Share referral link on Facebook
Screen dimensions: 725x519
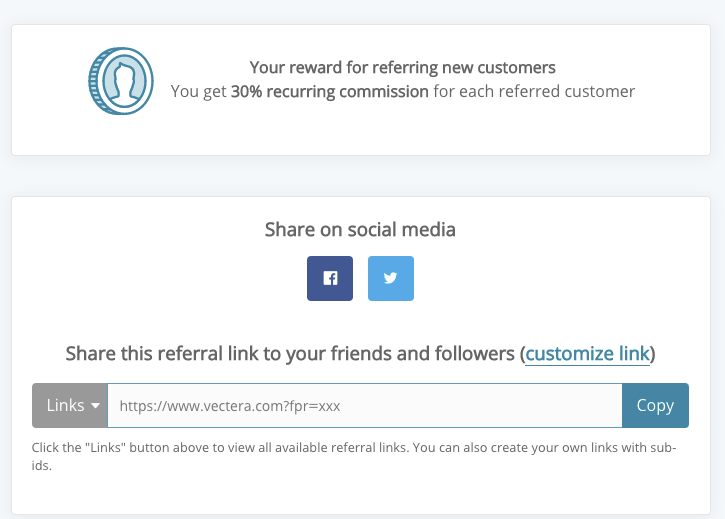point(330,278)
